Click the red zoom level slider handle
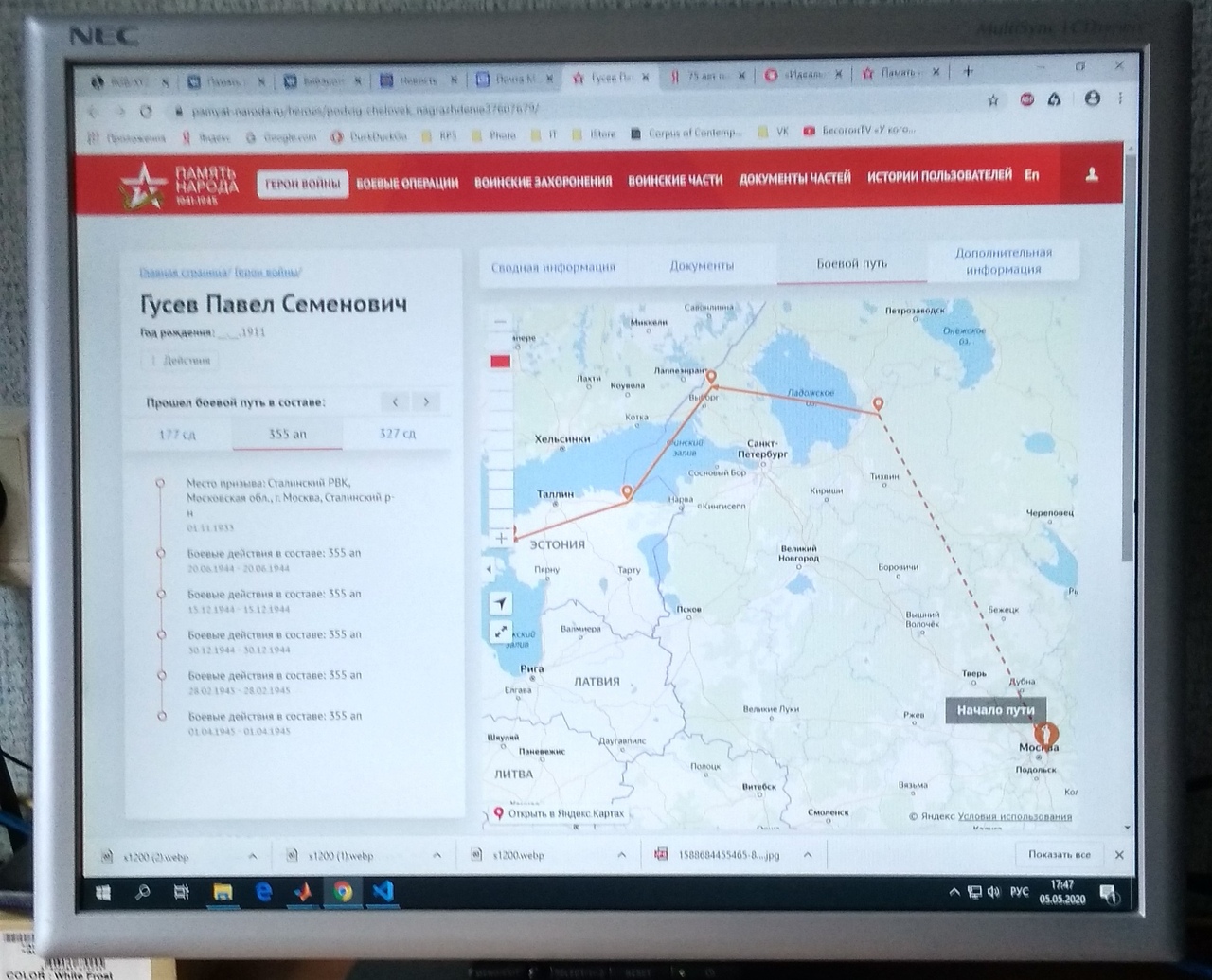The width and height of the screenshot is (1212, 980). point(500,361)
